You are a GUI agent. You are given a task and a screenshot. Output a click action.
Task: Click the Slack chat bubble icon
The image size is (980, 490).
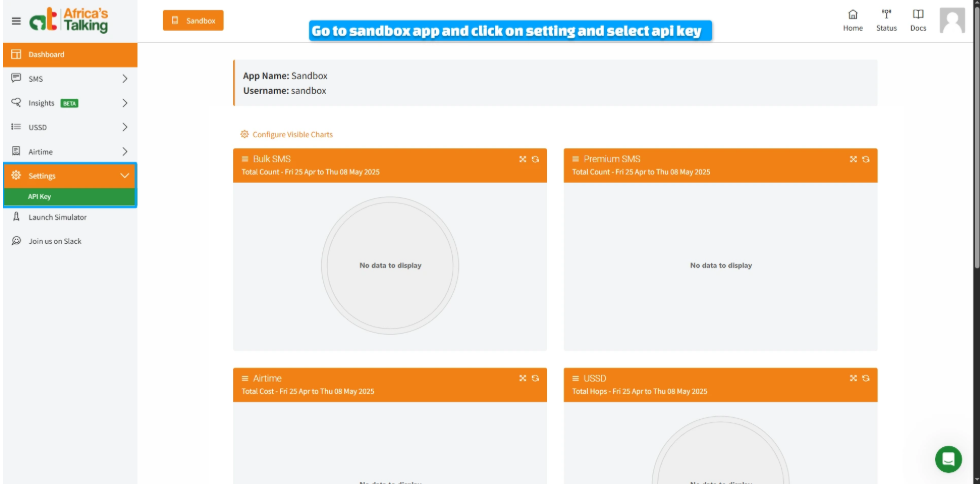point(16,241)
